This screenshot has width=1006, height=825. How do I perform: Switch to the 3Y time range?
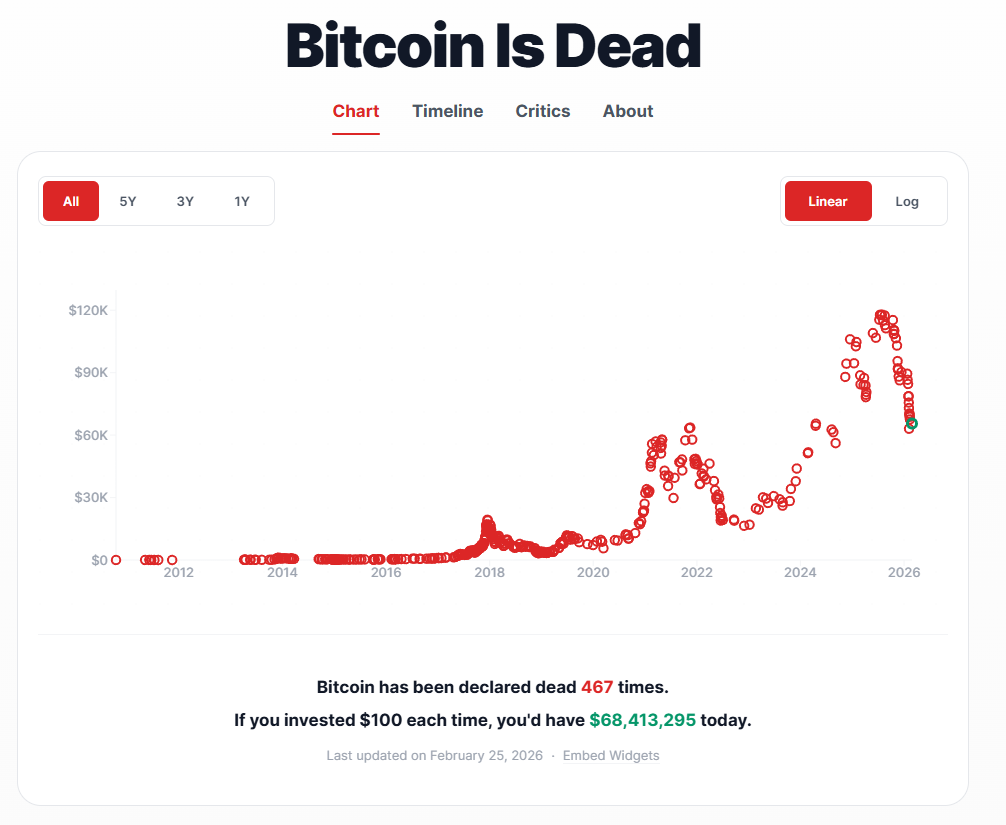(185, 201)
